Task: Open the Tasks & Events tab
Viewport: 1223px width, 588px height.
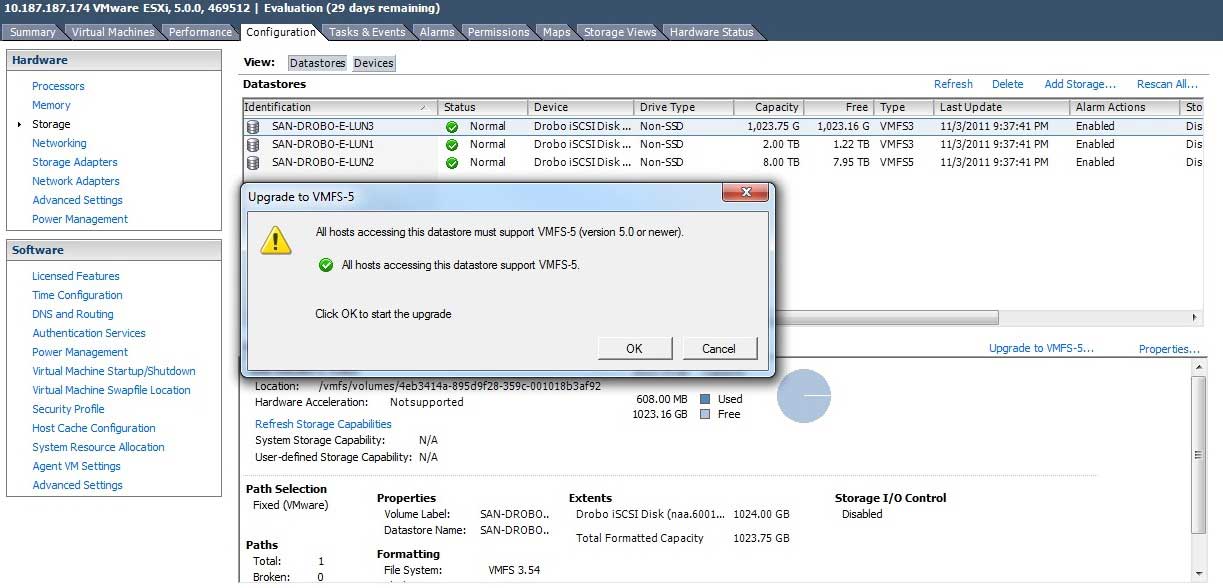Action: (367, 32)
